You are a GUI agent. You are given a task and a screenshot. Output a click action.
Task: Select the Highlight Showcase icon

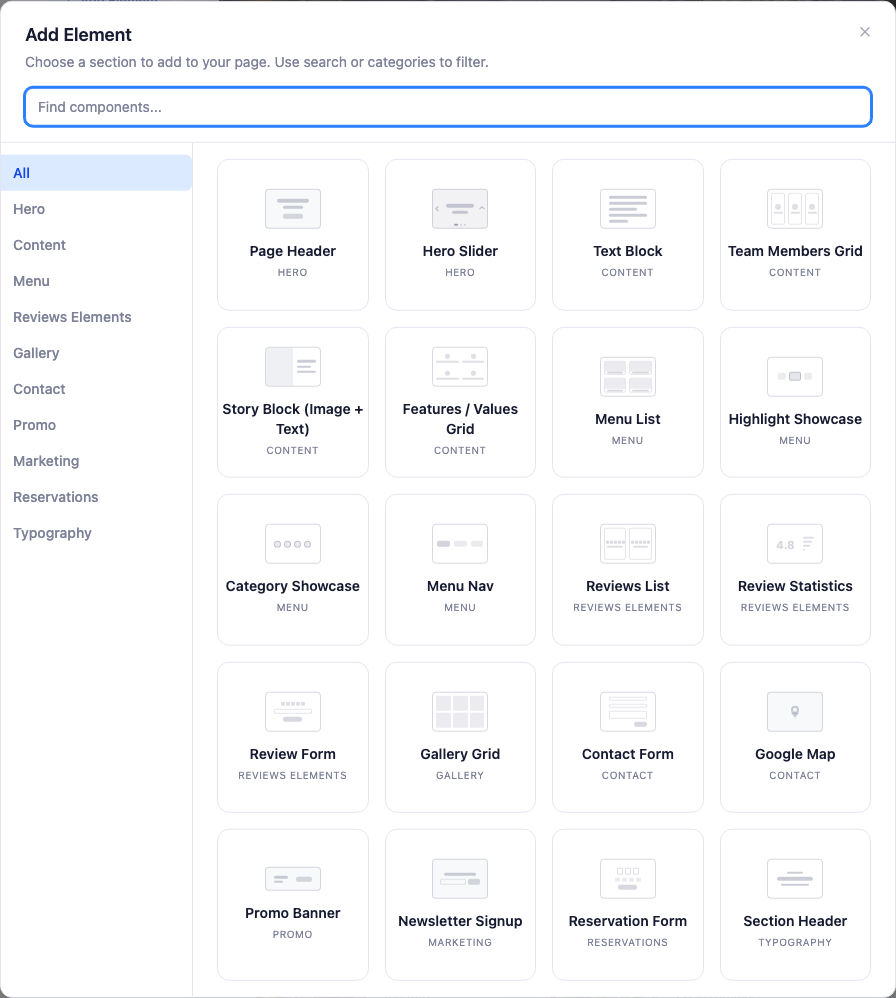coord(795,377)
